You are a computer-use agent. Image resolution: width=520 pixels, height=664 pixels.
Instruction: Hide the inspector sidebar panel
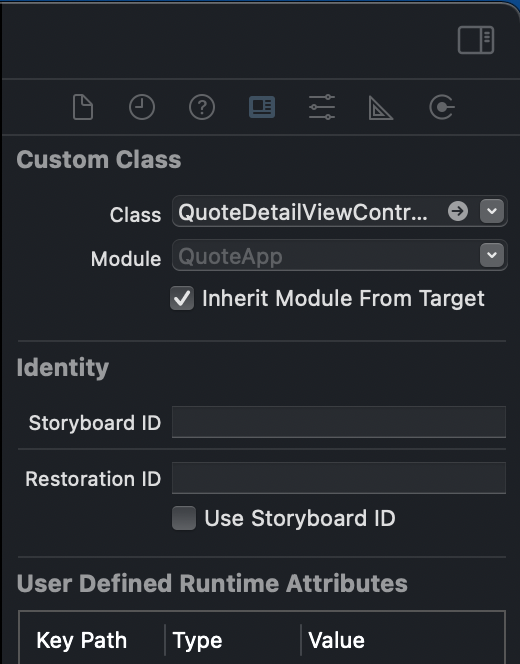[476, 40]
